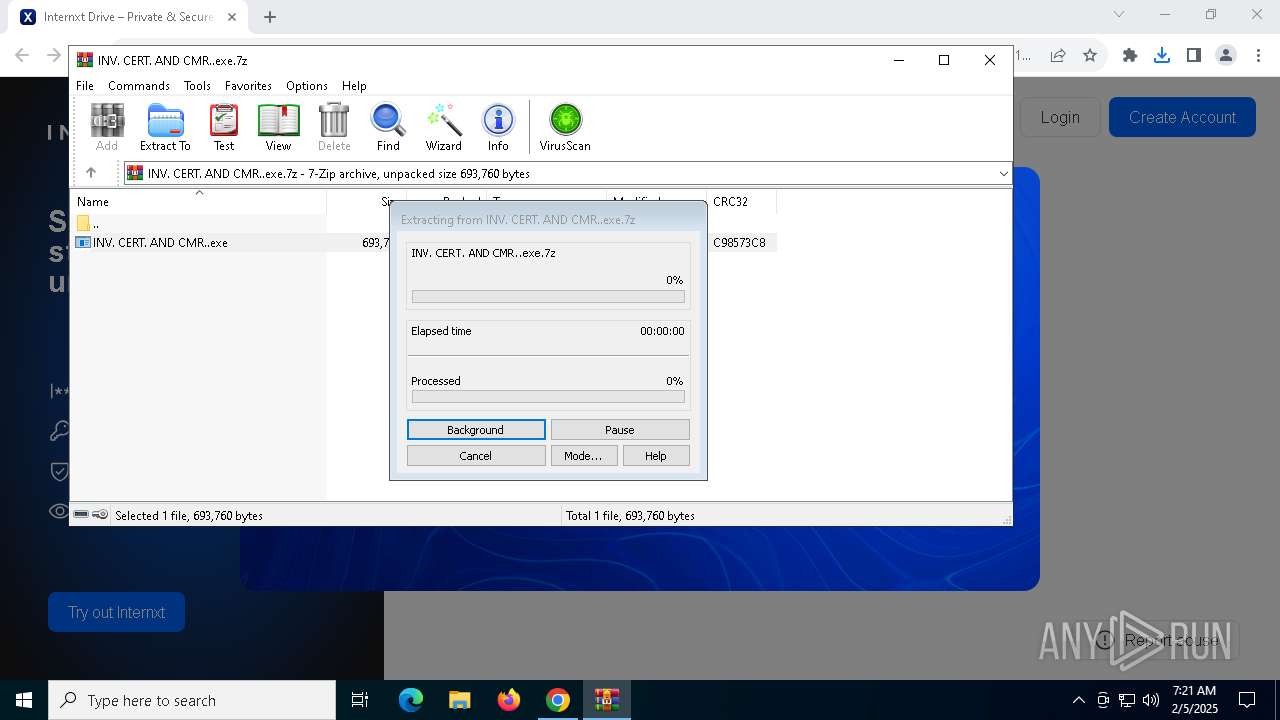The width and height of the screenshot is (1280, 720).
Task: Open Chrome extensions puzzle icon
Action: tap(1130, 55)
